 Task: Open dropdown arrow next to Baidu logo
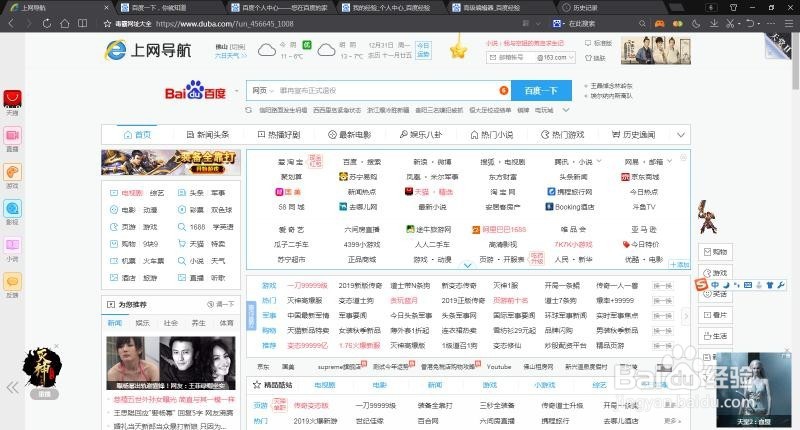pos(236,91)
